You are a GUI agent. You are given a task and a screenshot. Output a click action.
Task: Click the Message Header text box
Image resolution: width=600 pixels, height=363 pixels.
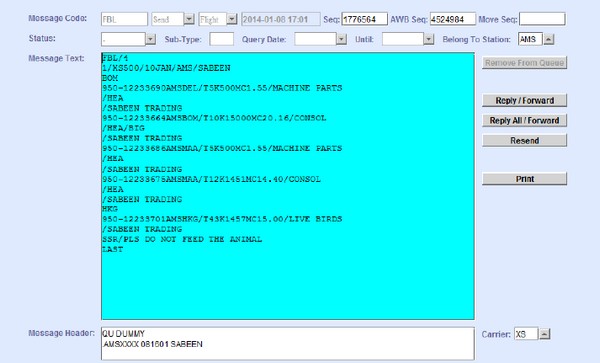pyautogui.click(x=288, y=343)
